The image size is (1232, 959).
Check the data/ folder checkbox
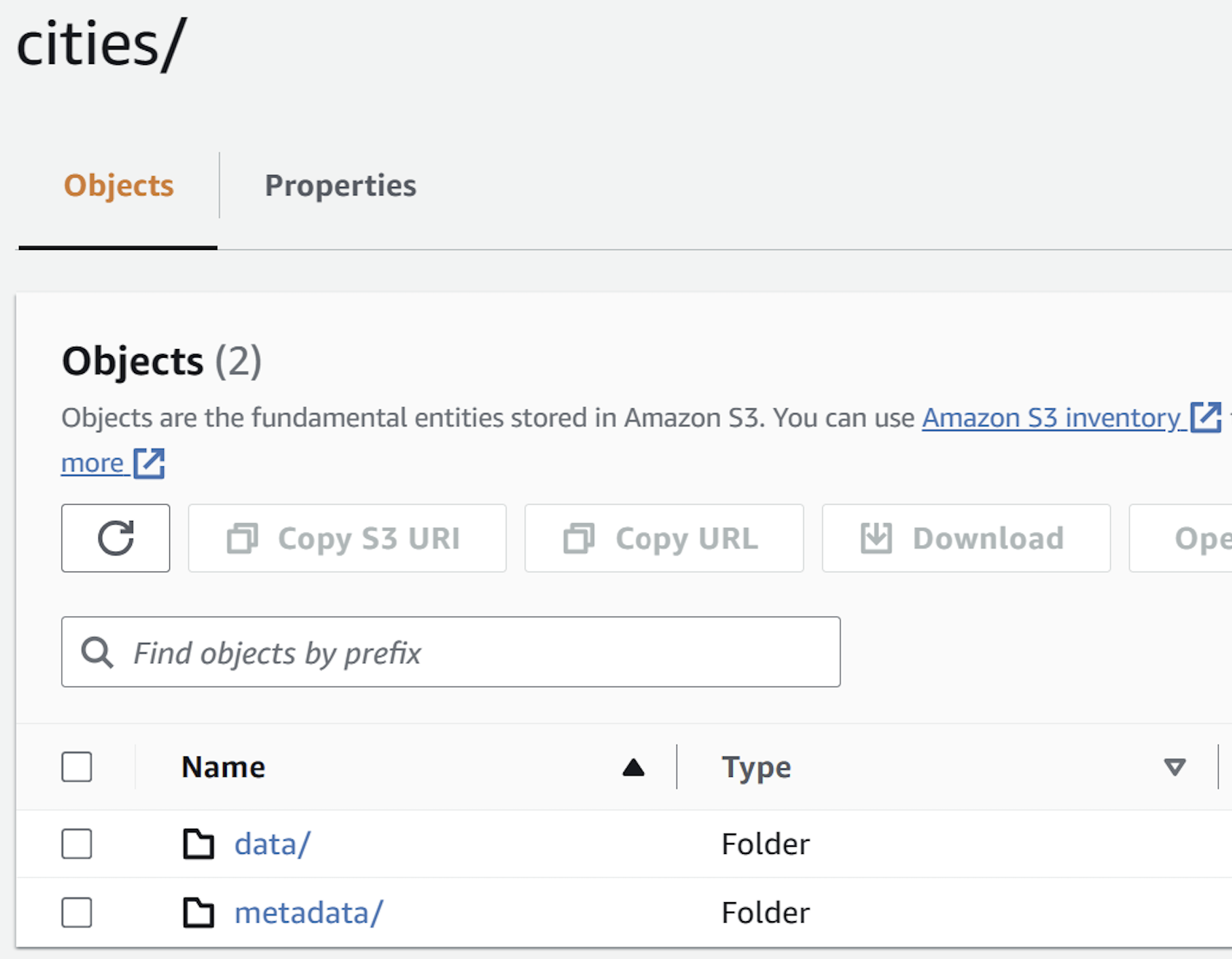77,844
